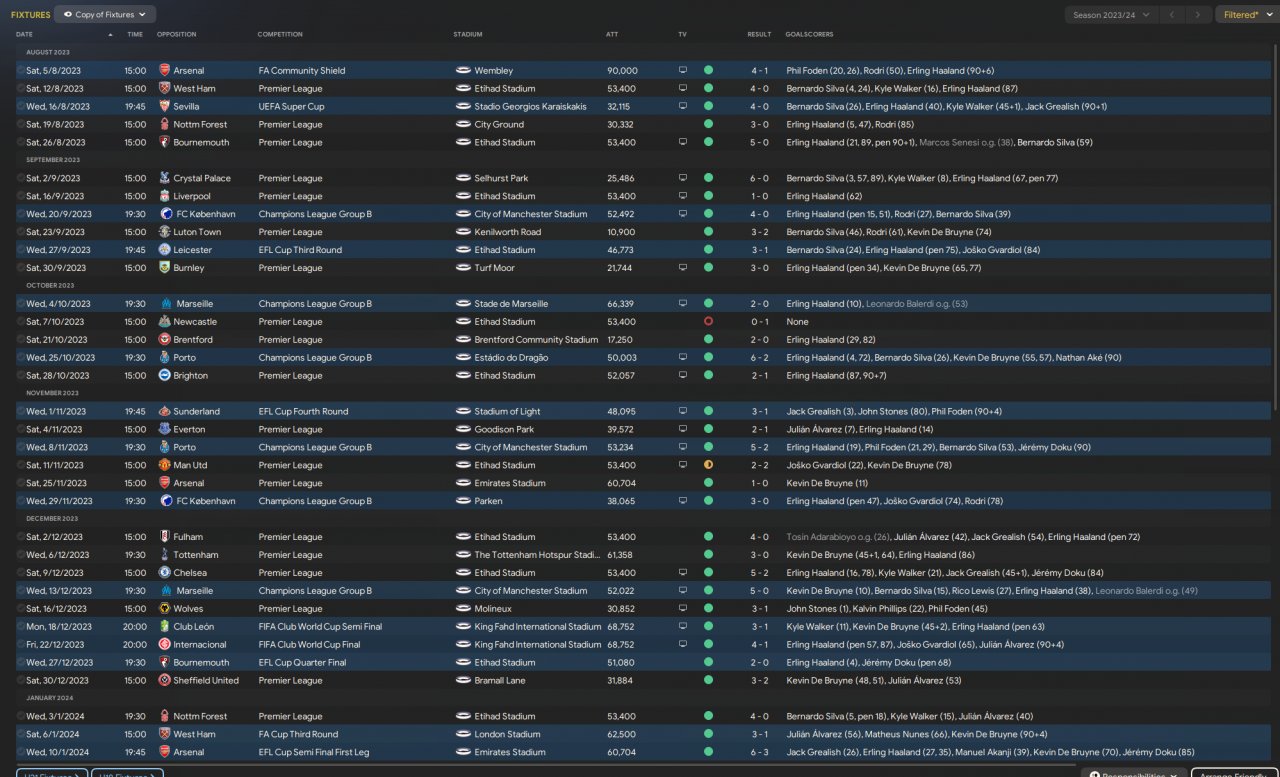
Task: Open FIFA Club World Cup Final competition
Action: point(315,645)
